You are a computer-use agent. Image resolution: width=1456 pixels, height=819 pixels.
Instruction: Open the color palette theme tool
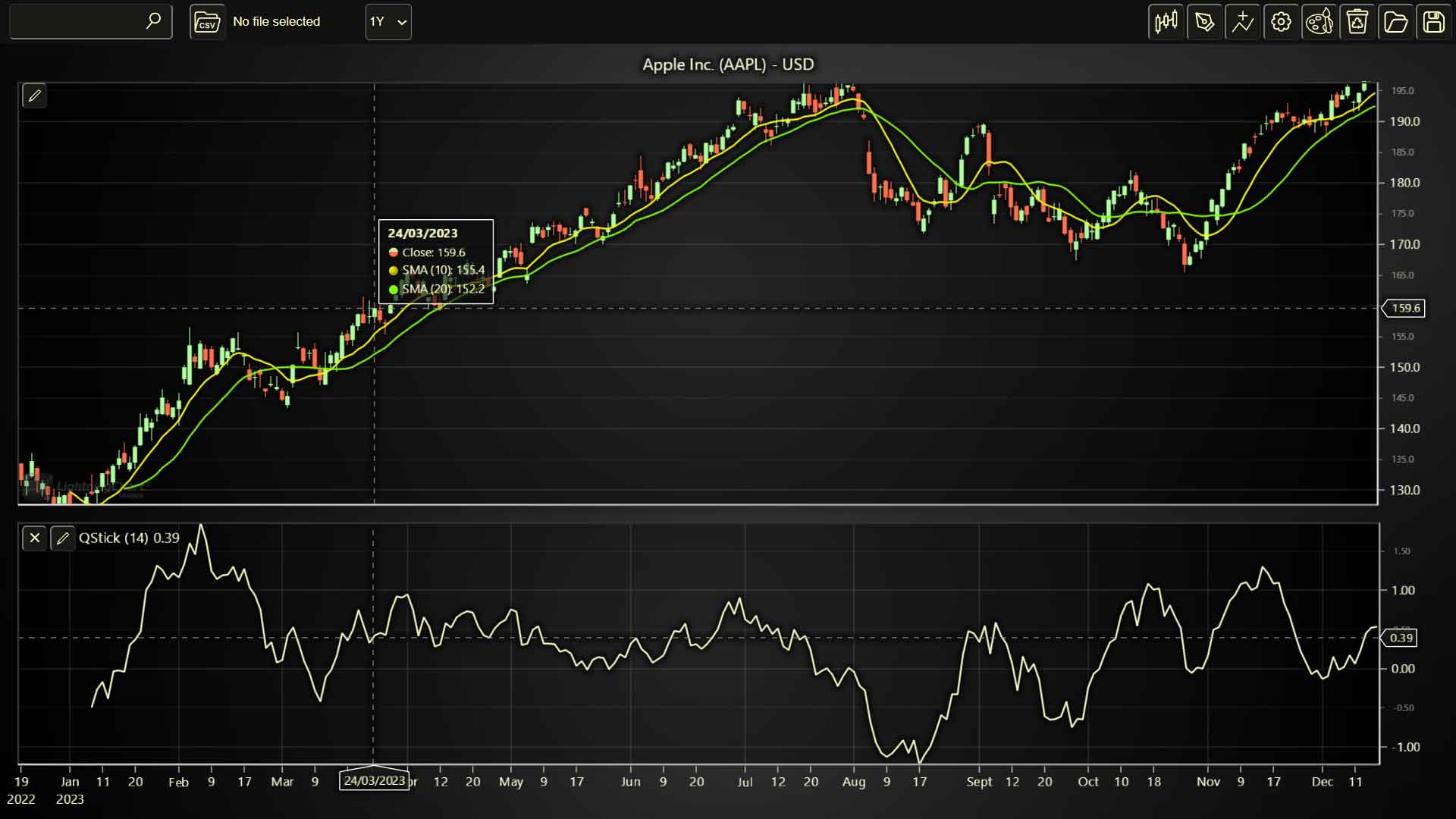(x=1319, y=22)
